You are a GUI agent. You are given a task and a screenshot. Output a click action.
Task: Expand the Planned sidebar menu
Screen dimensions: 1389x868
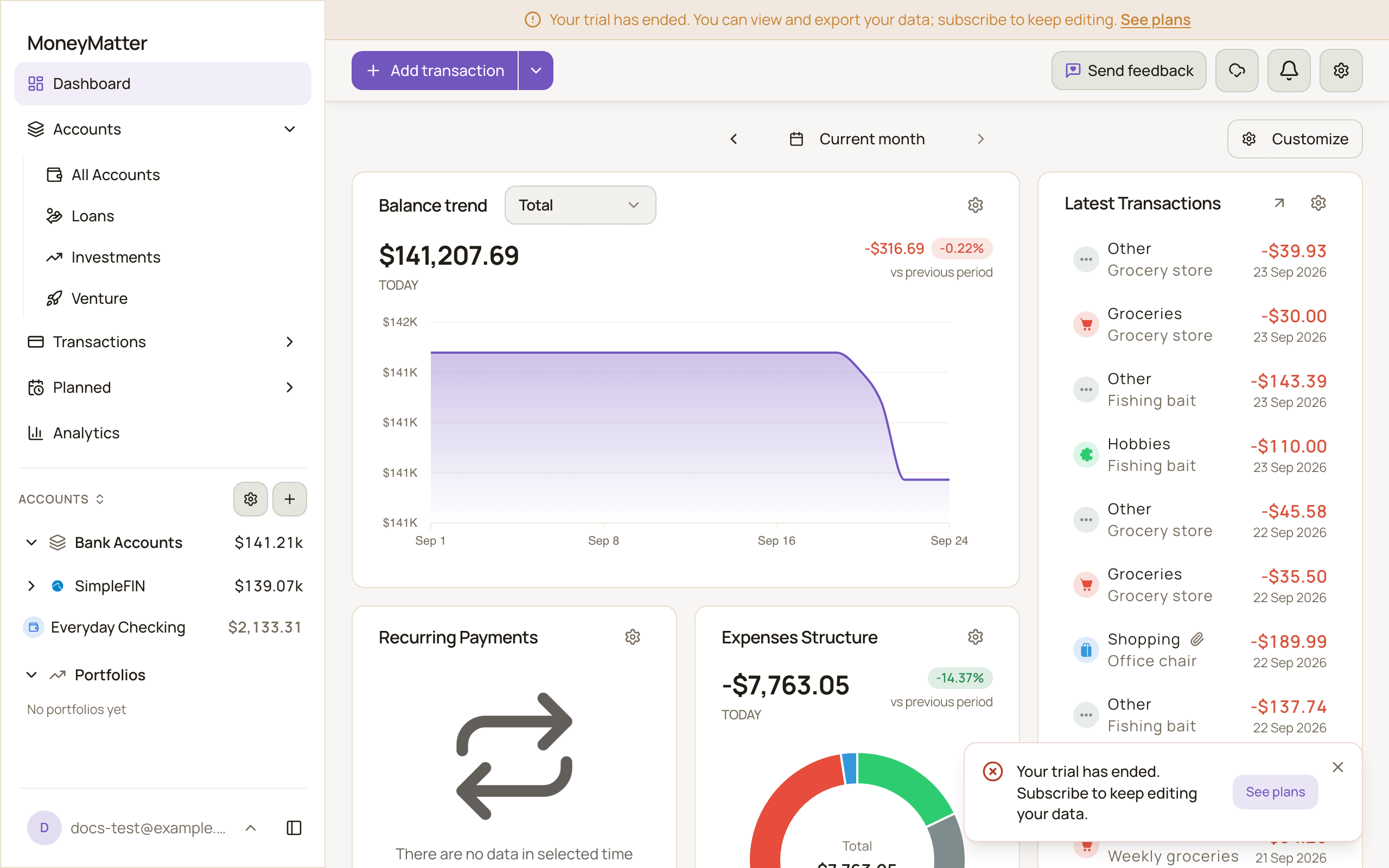coord(289,387)
